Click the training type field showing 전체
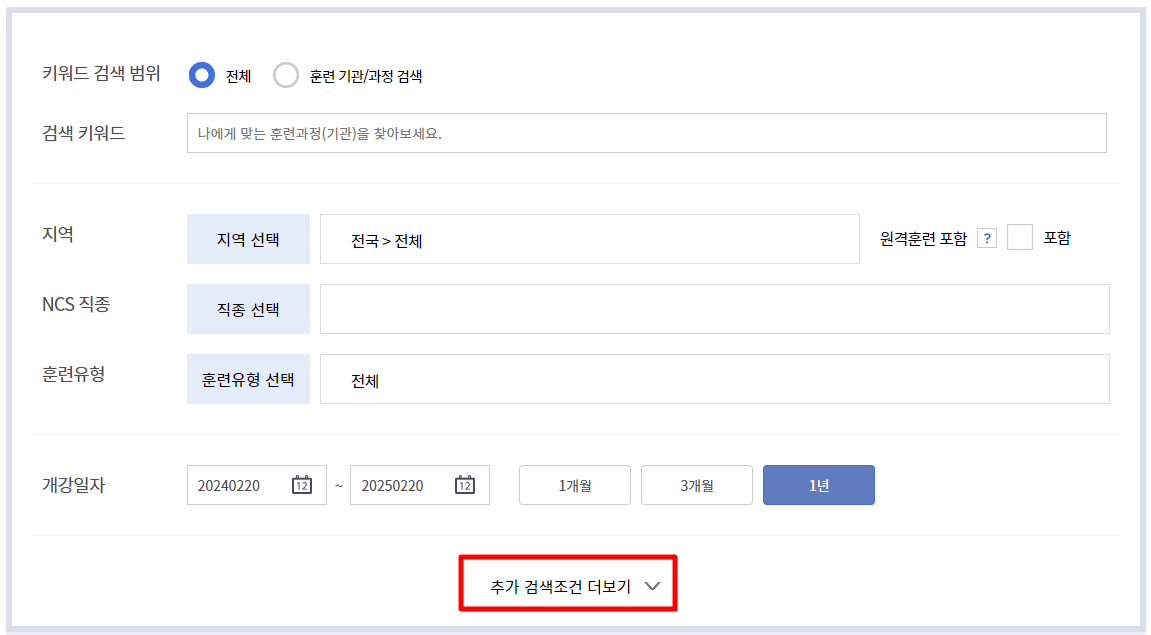Screen dimensions: 1151x635 point(715,379)
